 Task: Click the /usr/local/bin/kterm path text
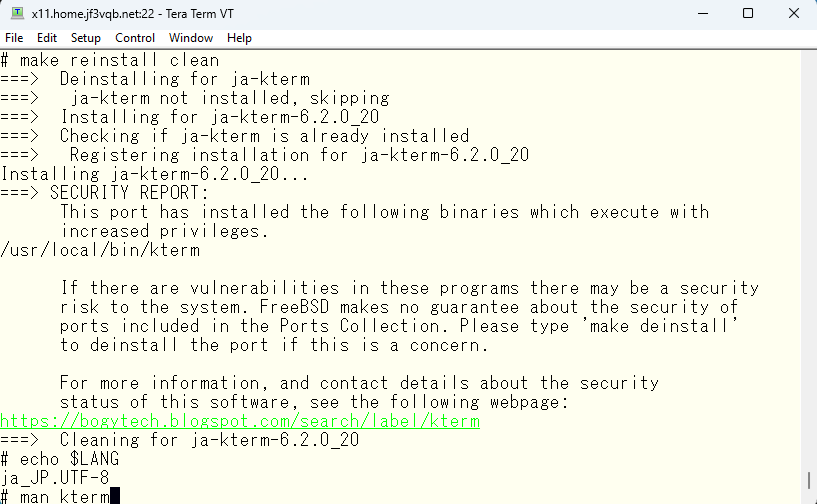coord(100,250)
